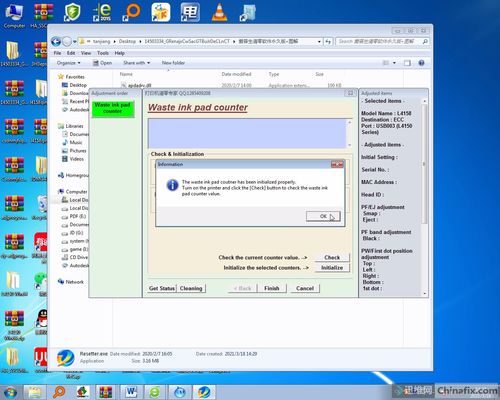This screenshot has height=400, width=500.
Task: Click Cancel in the adjustment program
Action: tap(305, 288)
